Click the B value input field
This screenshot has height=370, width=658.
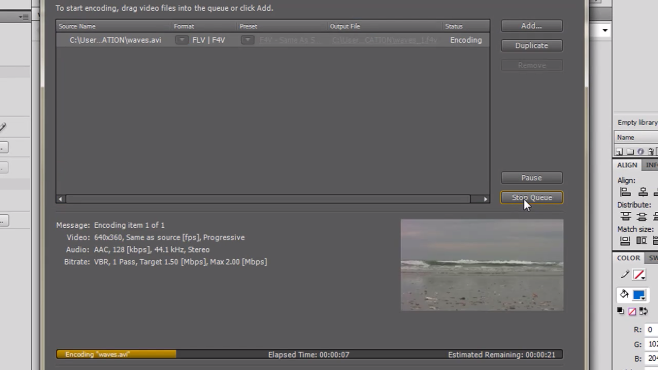point(651,359)
